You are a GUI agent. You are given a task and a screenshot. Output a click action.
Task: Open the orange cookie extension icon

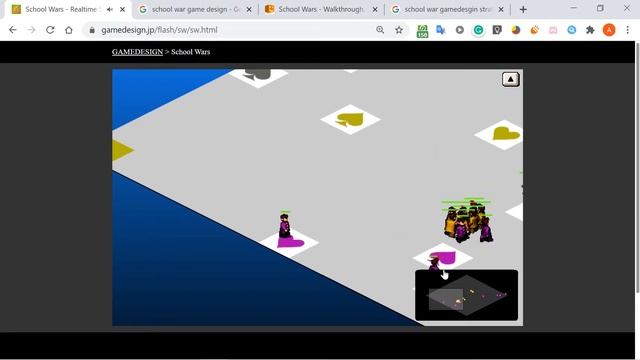534,30
